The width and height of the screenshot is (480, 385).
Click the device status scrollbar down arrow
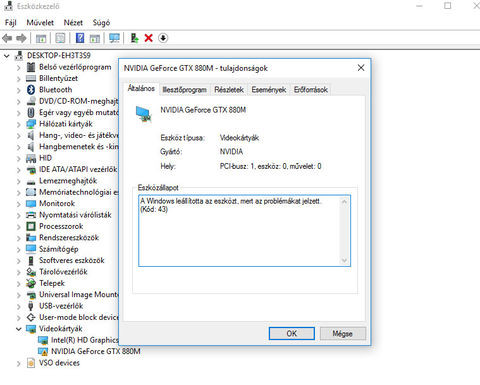[344, 260]
